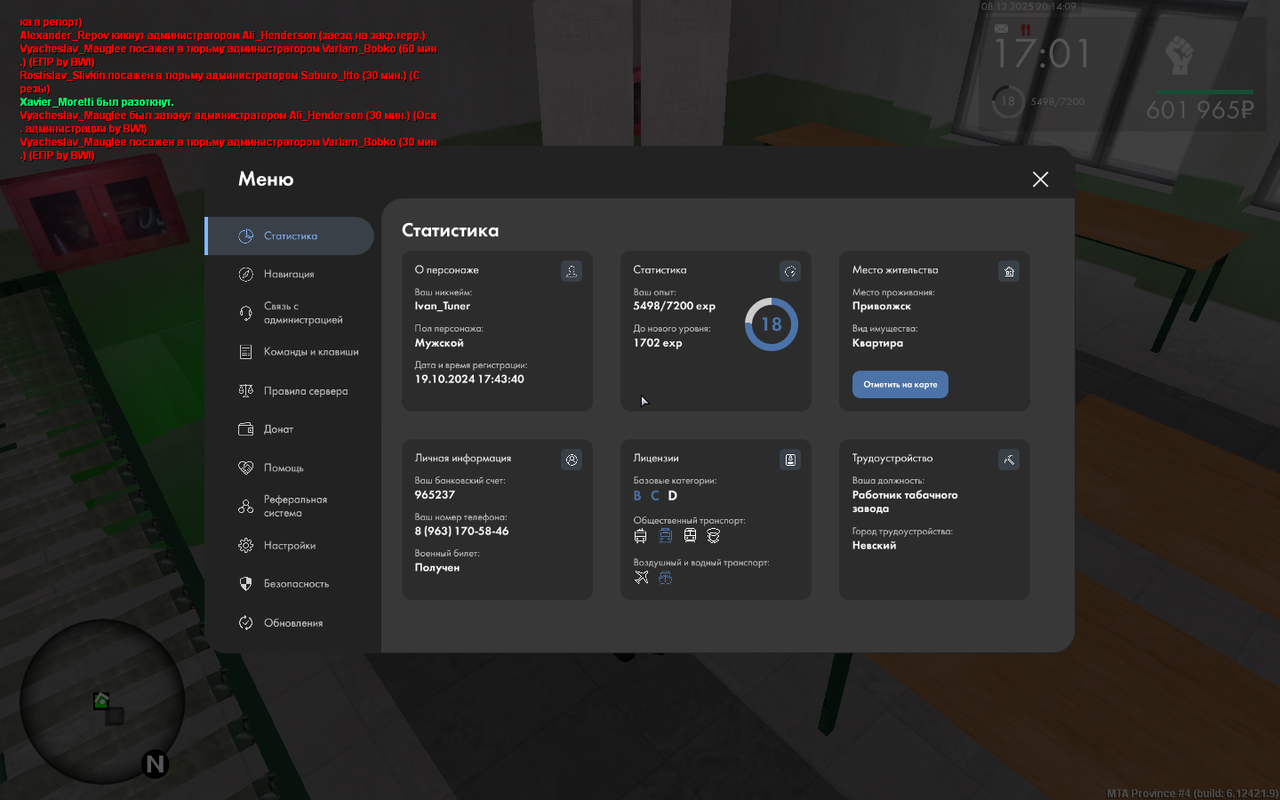
Task: Click the tram license icon
Action: coord(689,536)
